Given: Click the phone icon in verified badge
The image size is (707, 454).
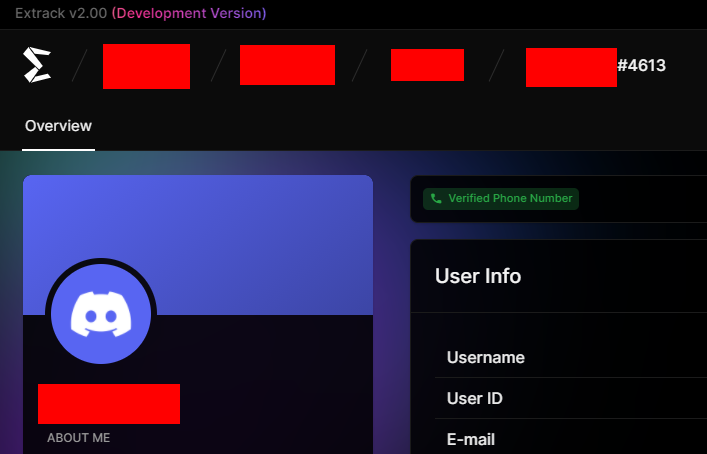Looking at the screenshot, I should coord(436,198).
